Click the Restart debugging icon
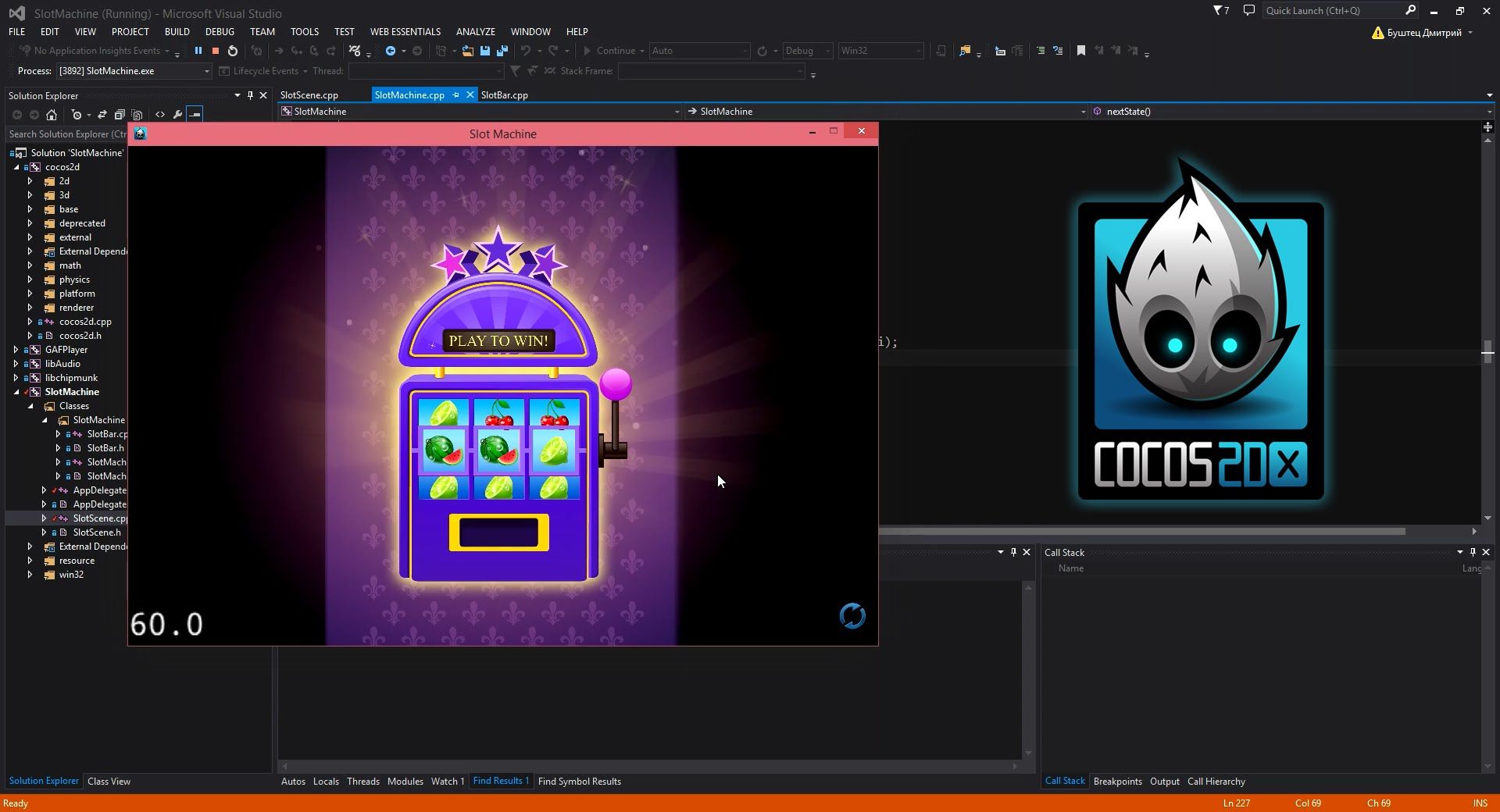1500x812 pixels. (232, 51)
